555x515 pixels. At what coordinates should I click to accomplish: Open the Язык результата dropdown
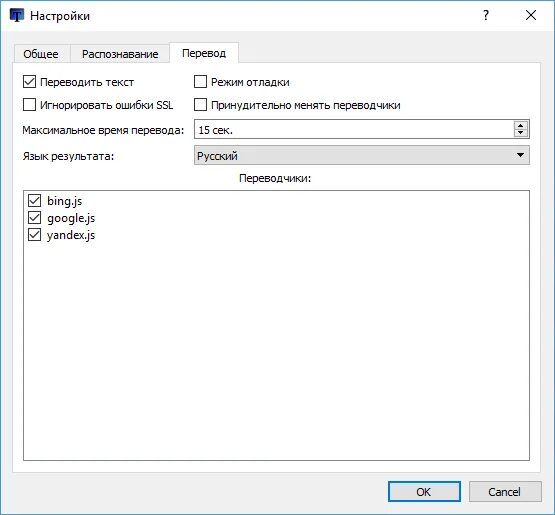click(362, 155)
